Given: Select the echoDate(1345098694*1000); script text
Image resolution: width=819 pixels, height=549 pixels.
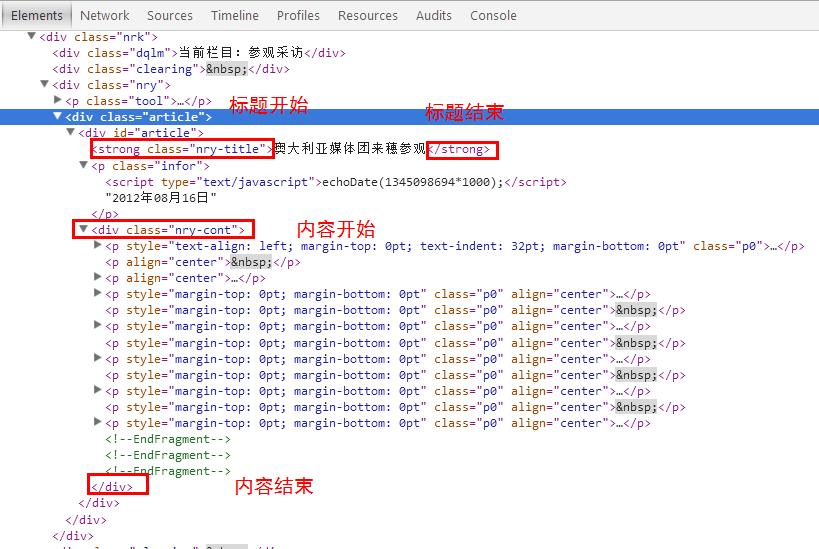Looking at the screenshot, I should point(413,182).
